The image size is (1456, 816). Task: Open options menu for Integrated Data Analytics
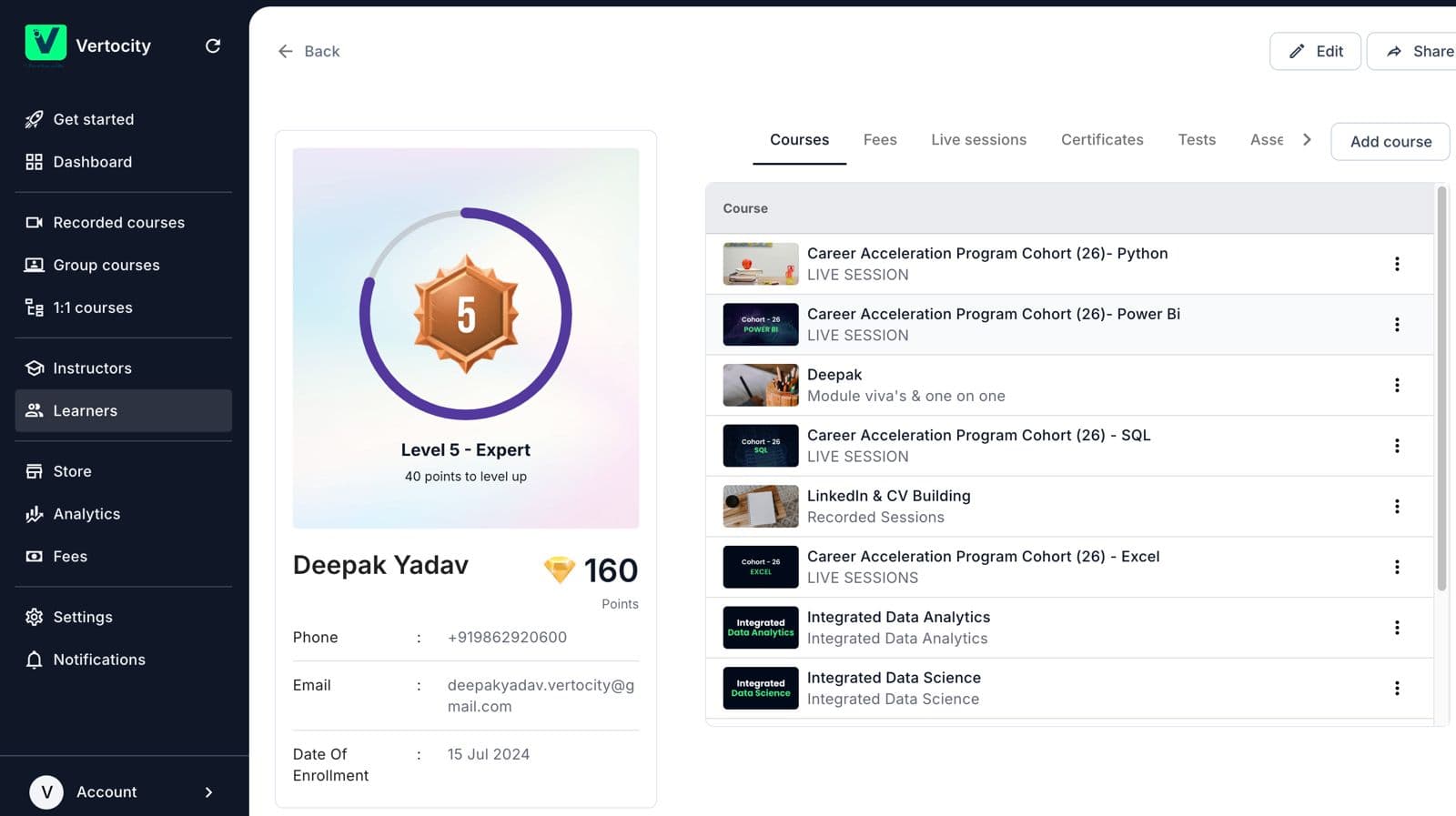click(x=1397, y=628)
